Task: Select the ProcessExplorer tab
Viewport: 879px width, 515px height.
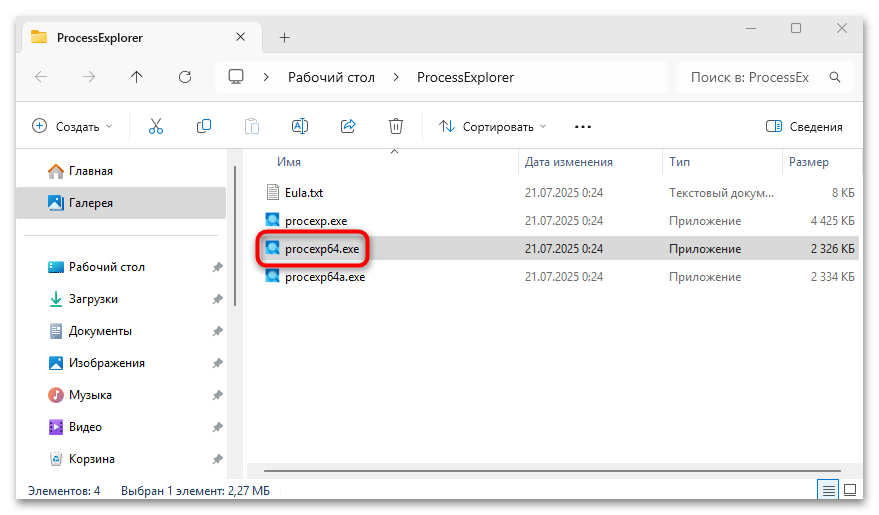Action: (x=141, y=38)
